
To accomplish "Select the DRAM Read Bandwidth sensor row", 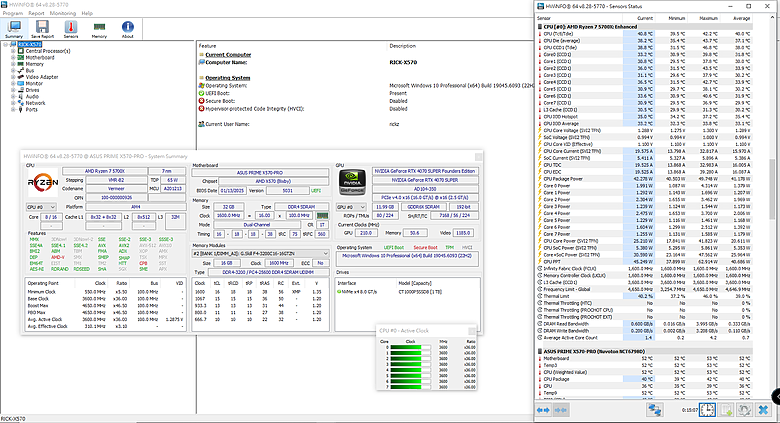I will 644,323.
